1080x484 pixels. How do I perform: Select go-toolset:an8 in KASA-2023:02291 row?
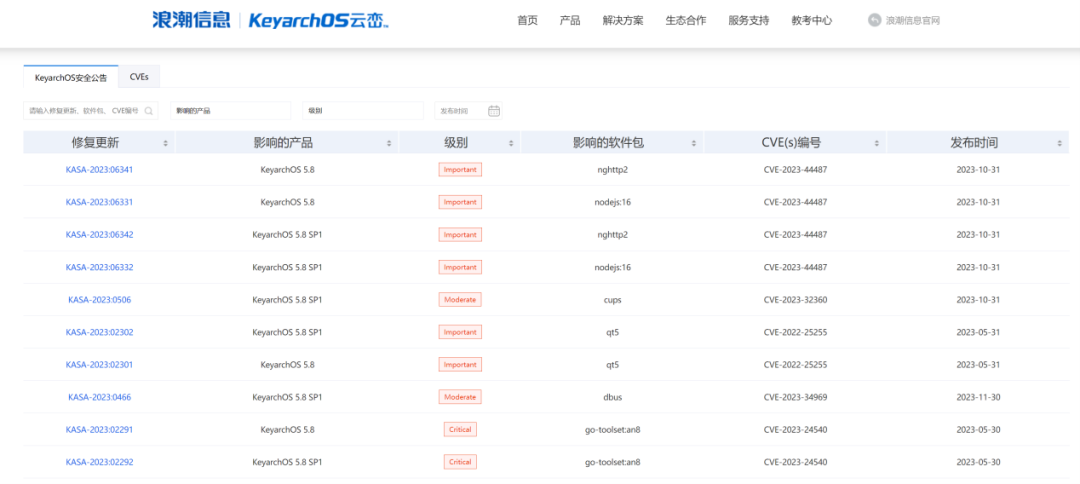click(612, 430)
